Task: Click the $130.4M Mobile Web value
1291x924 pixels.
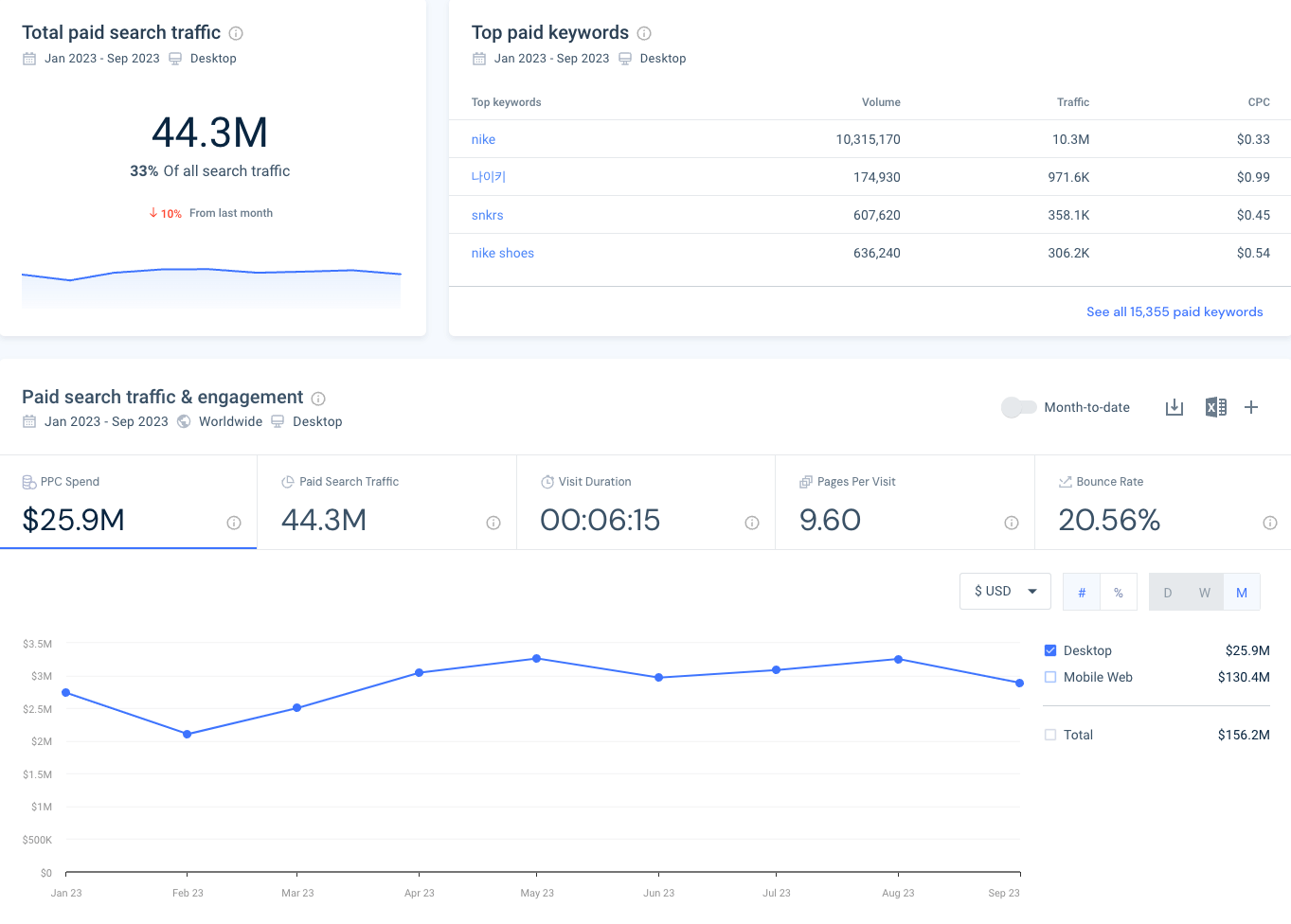Action: (1244, 677)
